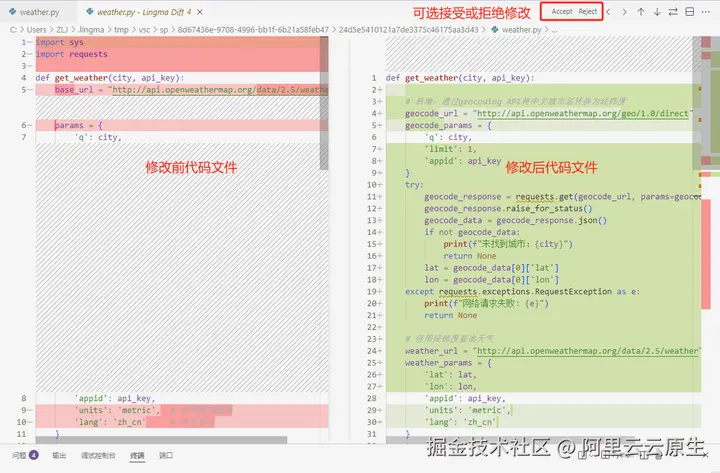Open the .lingma breadcrumb segment

pos(91,30)
